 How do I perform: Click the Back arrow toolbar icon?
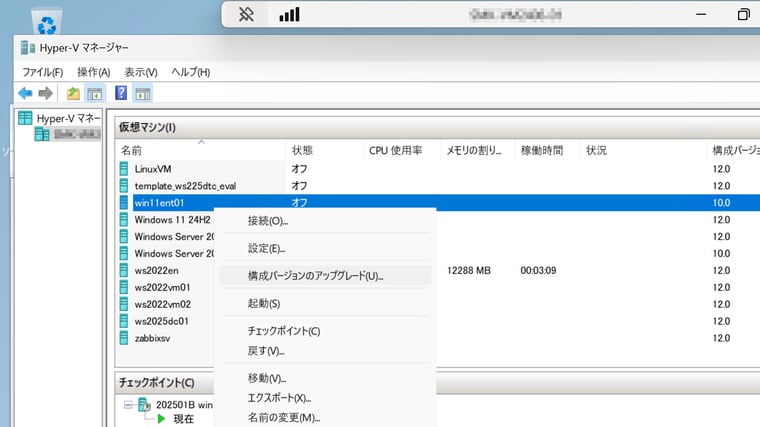[25, 93]
